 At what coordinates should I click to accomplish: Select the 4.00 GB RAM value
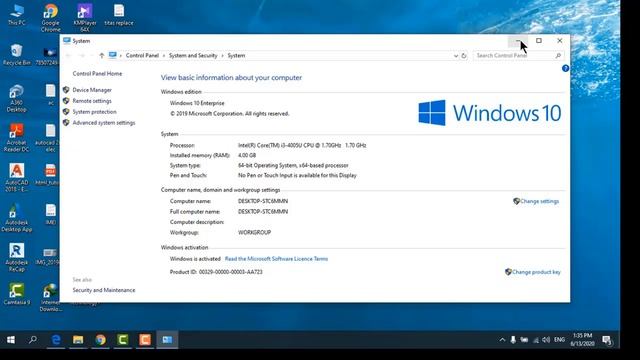[247, 156]
